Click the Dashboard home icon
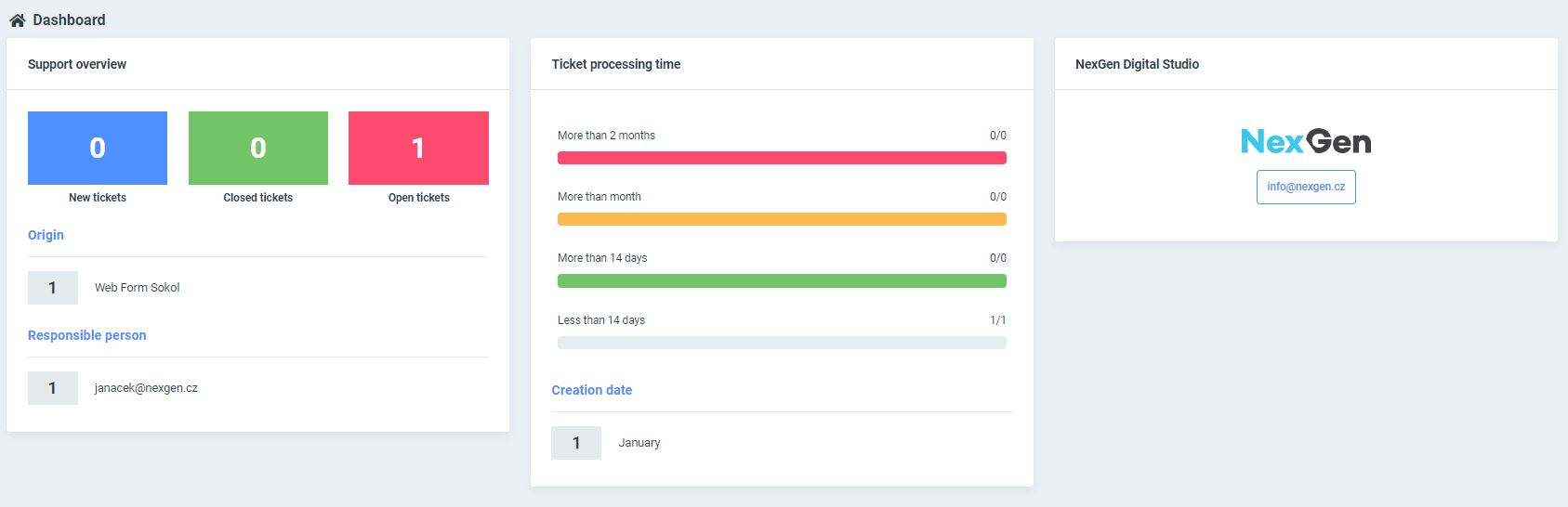The width and height of the screenshot is (1568, 507). pos(17,19)
